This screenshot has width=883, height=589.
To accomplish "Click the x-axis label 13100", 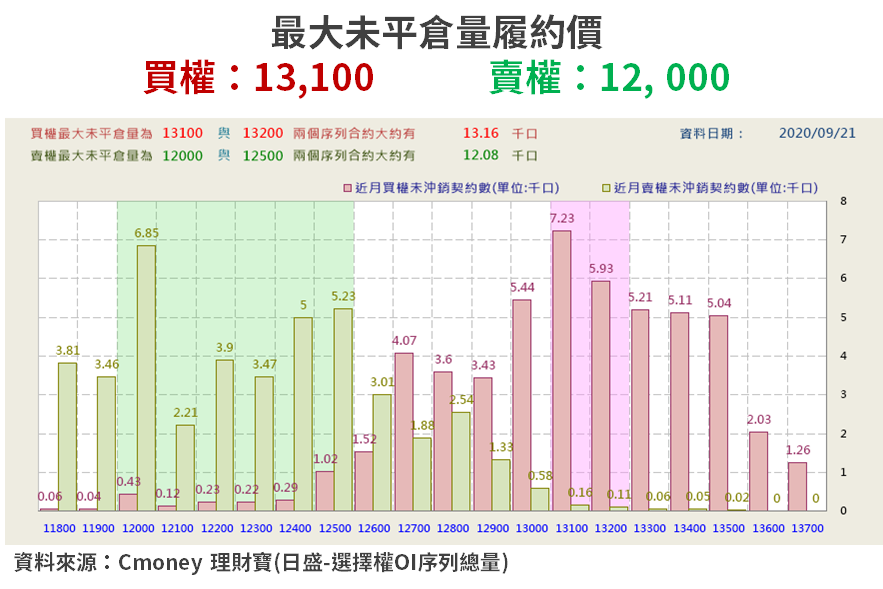I will click(x=572, y=529).
